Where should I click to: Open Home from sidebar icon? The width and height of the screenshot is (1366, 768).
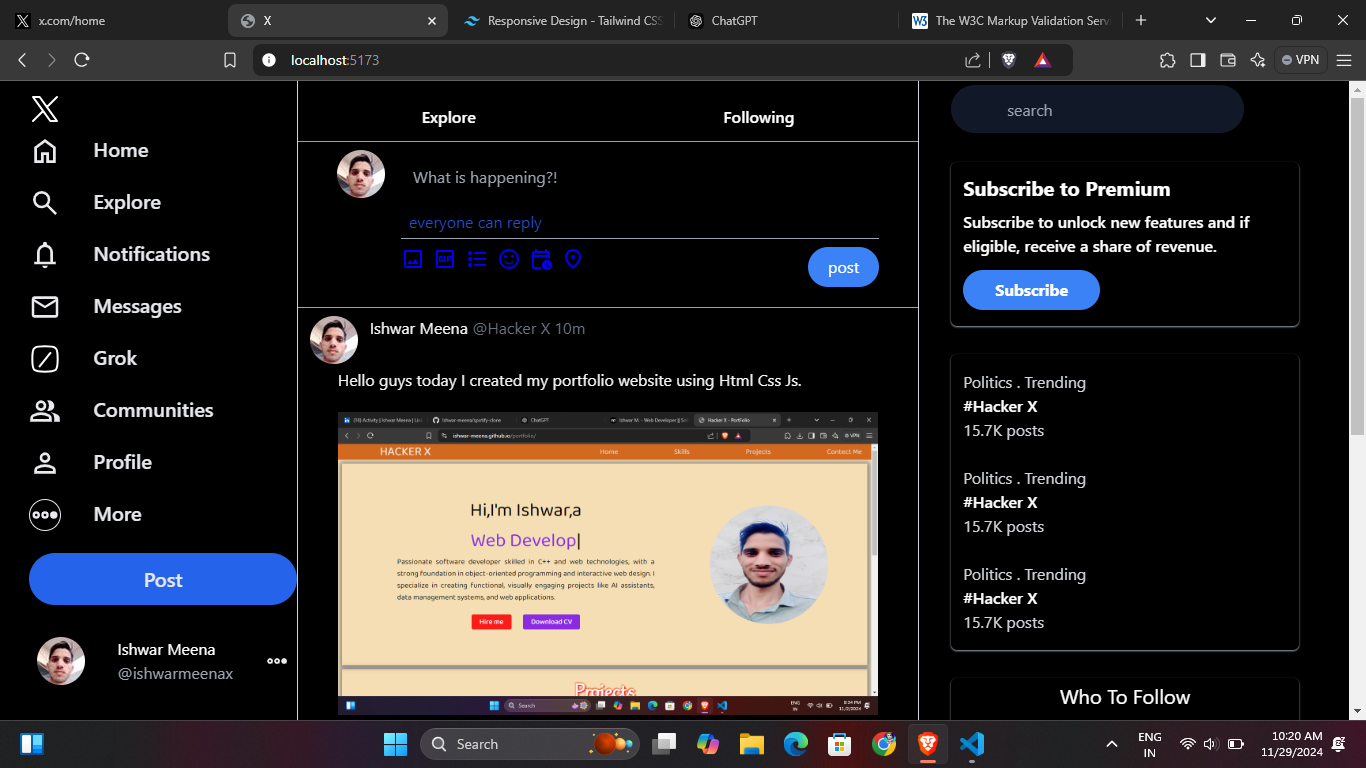coord(45,151)
